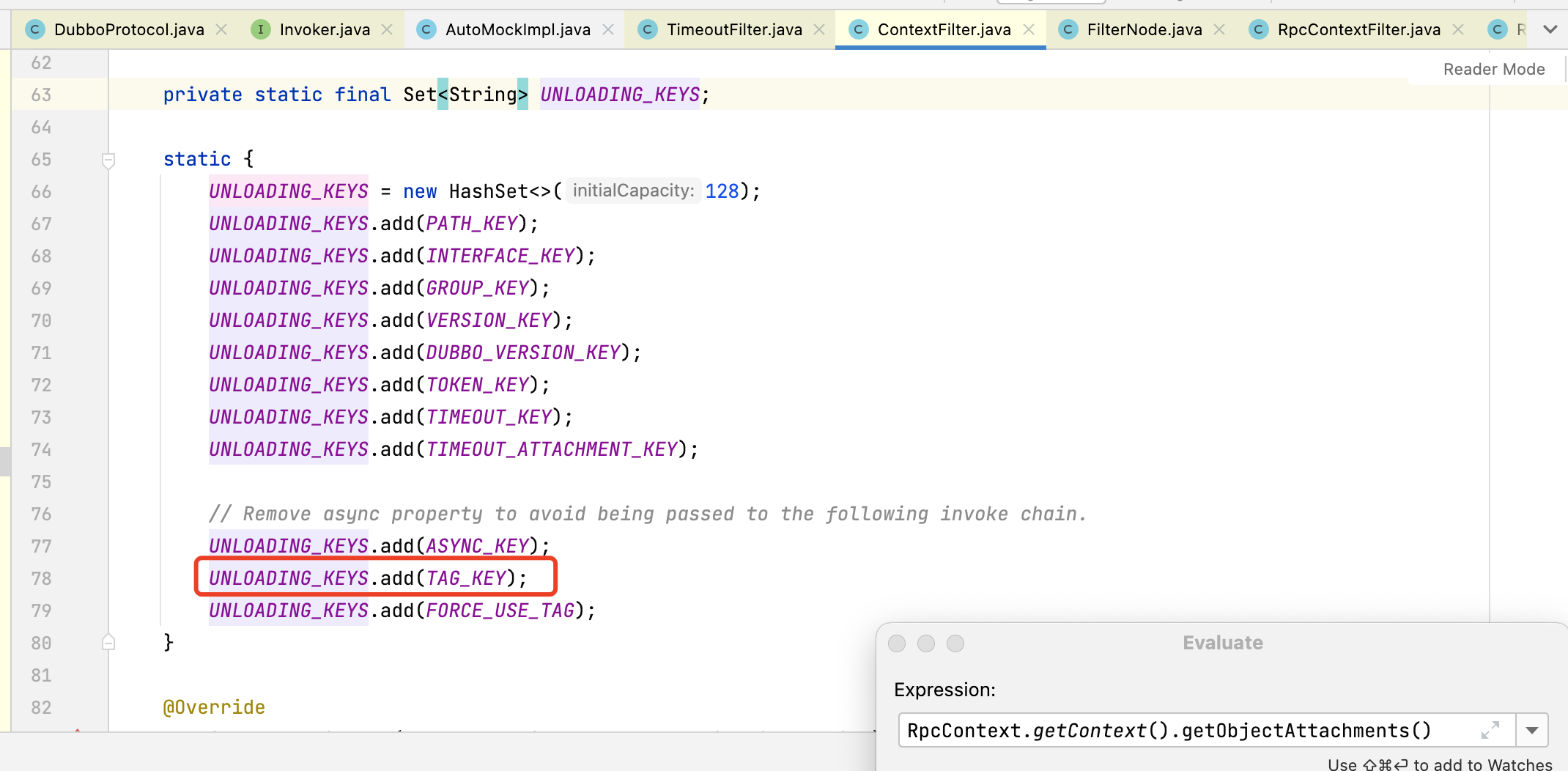Image resolution: width=1568 pixels, height=771 pixels.
Task: Click the async property comment on line 76
Action: click(648, 514)
